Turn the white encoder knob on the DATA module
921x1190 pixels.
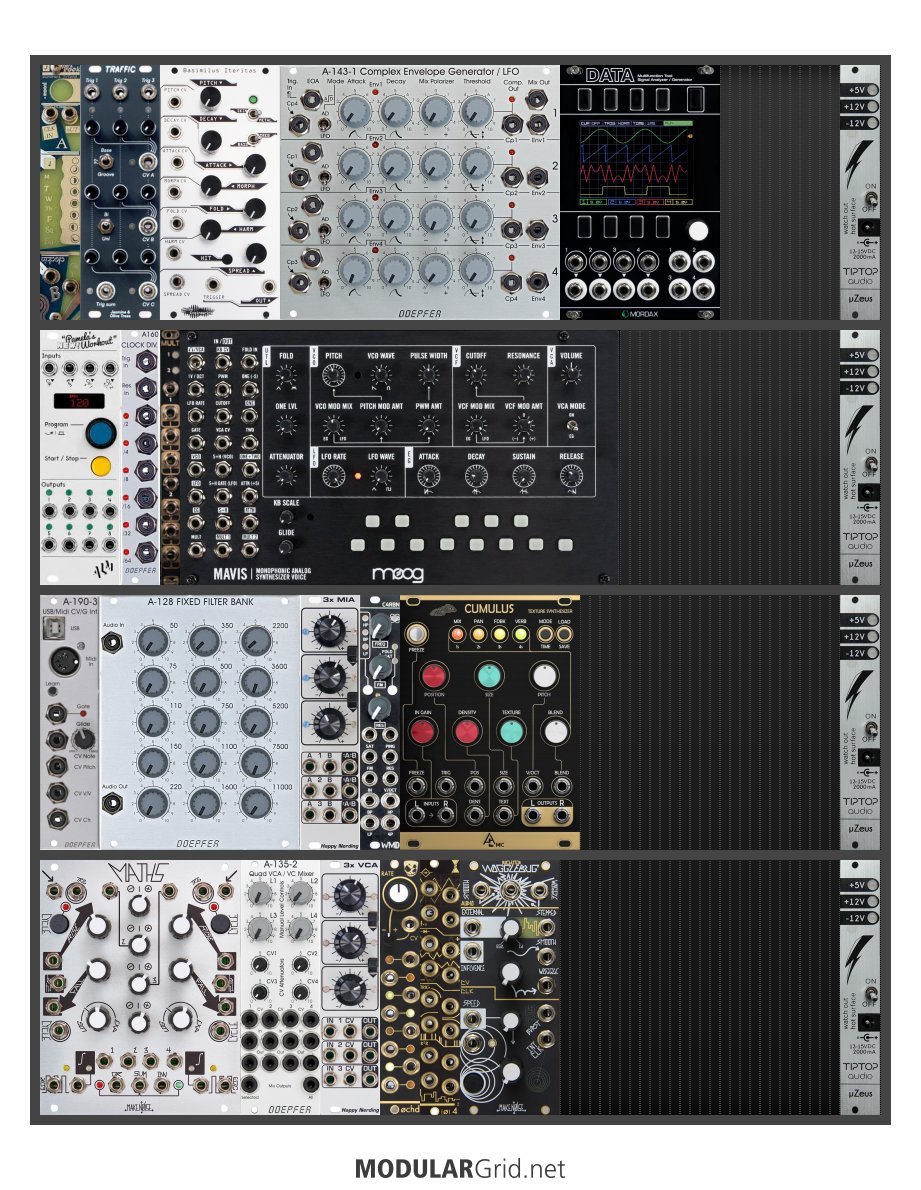click(x=698, y=231)
